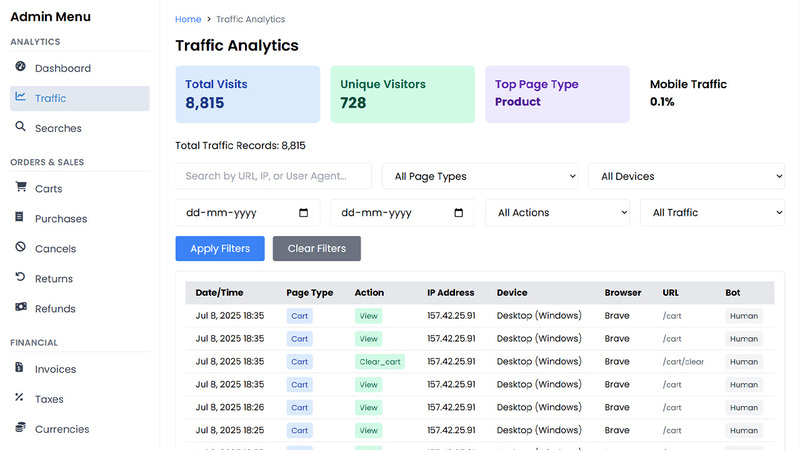Open Currencies in the sidebar
This screenshot has width=800, height=450.
pos(80,430)
